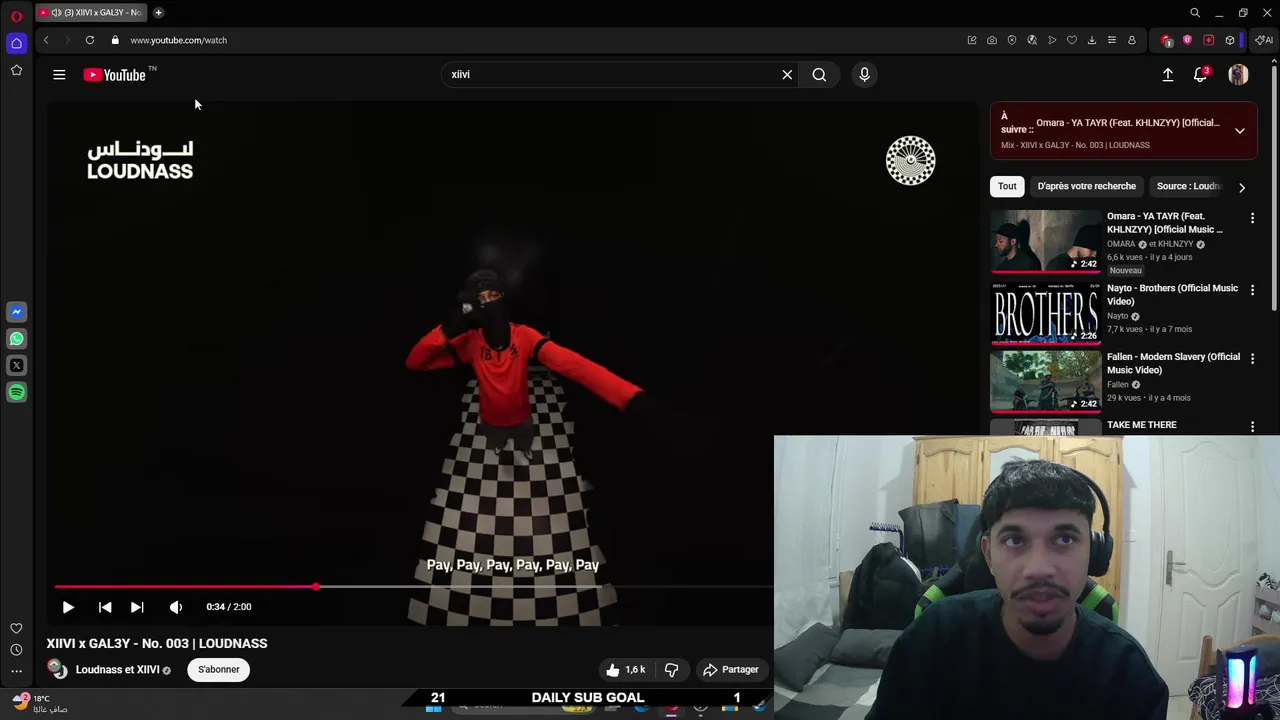The width and height of the screenshot is (1280, 720).
Task: Show more filter chips arrow
Action: (x=1242, y=187)
